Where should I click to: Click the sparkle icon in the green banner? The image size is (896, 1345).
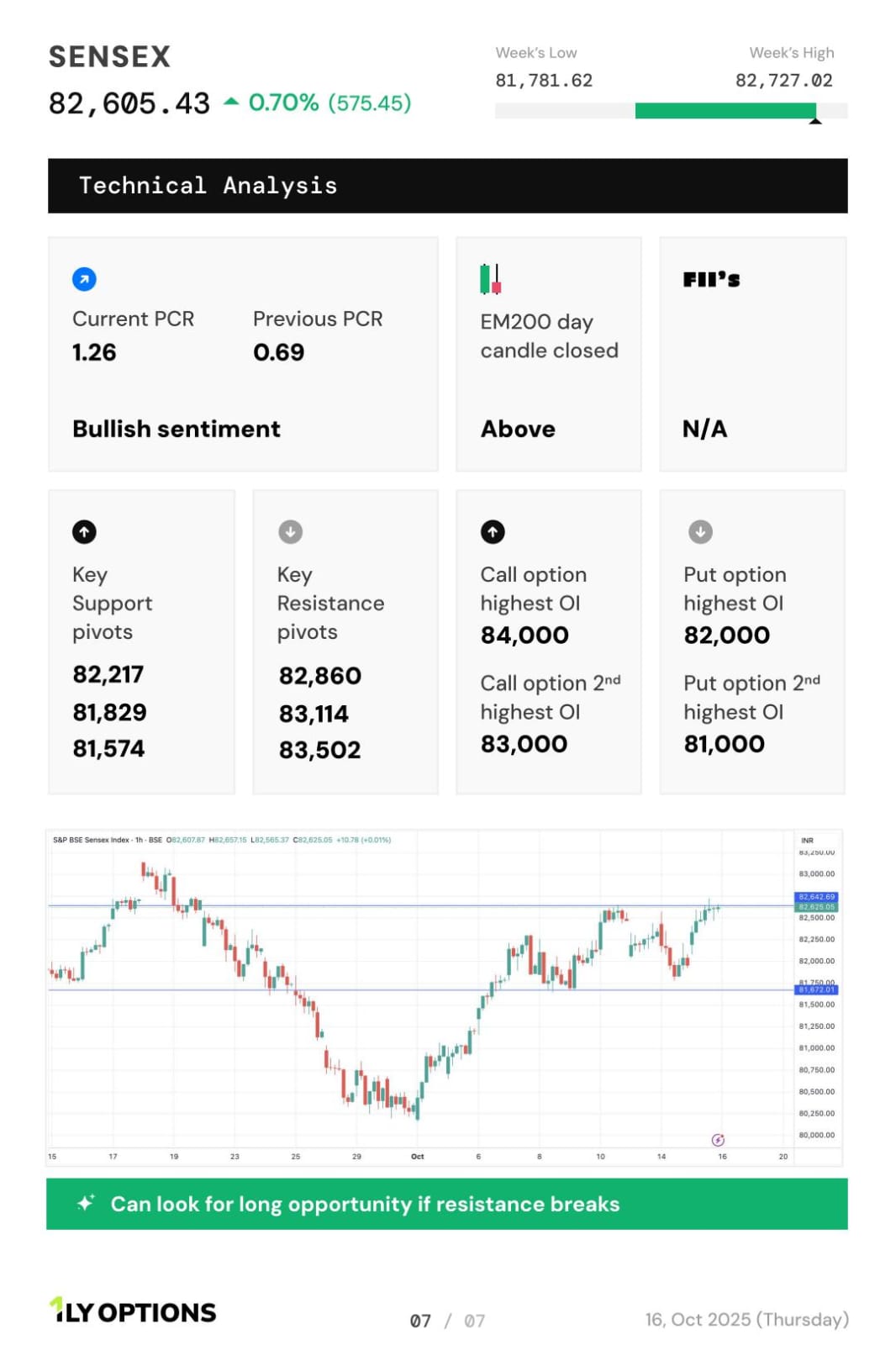[x=86, y=1203]
